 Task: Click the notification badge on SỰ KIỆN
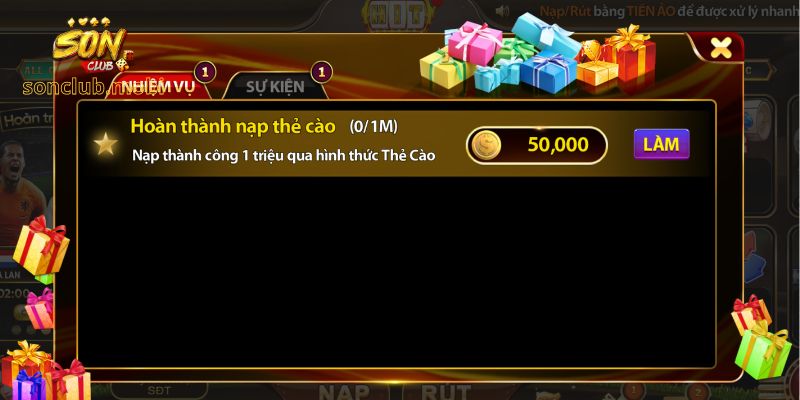point(321,72)
